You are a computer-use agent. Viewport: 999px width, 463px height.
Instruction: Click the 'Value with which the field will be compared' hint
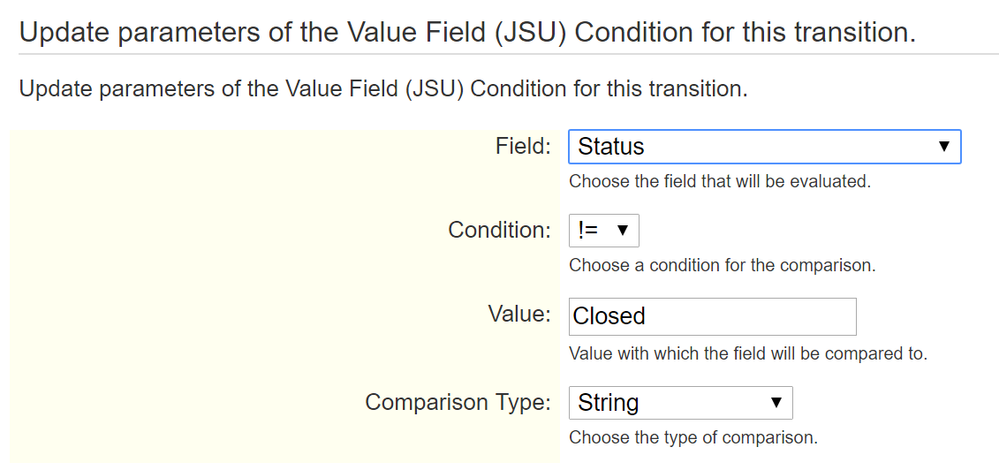[x=748, y=354]
